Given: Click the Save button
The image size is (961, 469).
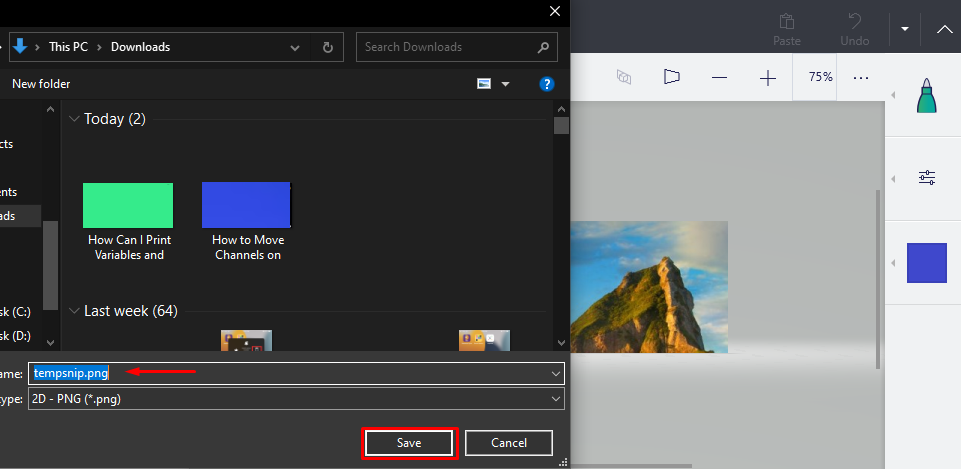Looking at the screenshot, I should [x=409, y=443].
